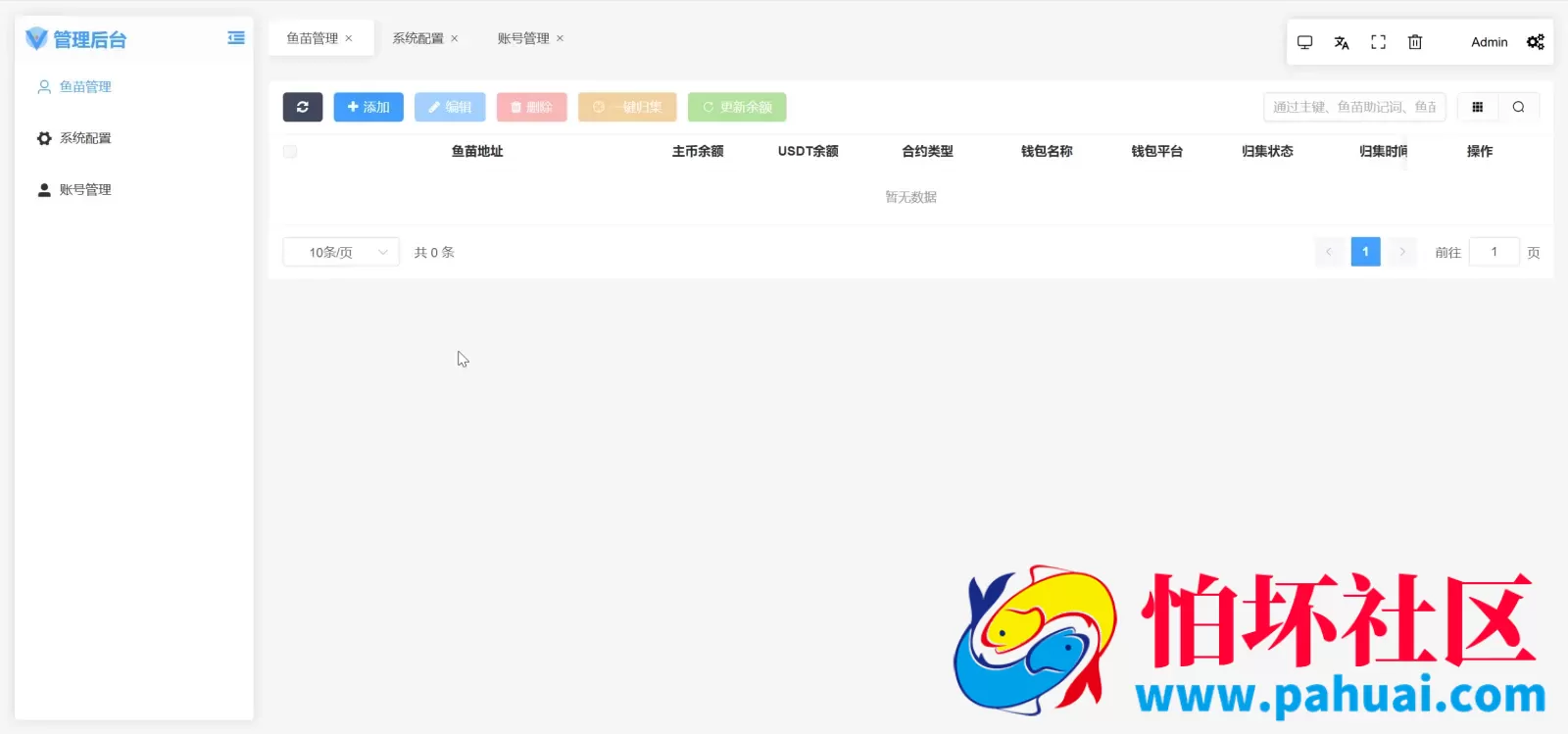This screenshot has height=734, width=1568.
Task: Open the 10条/页 page size dropdown
Action: point(341,252)
